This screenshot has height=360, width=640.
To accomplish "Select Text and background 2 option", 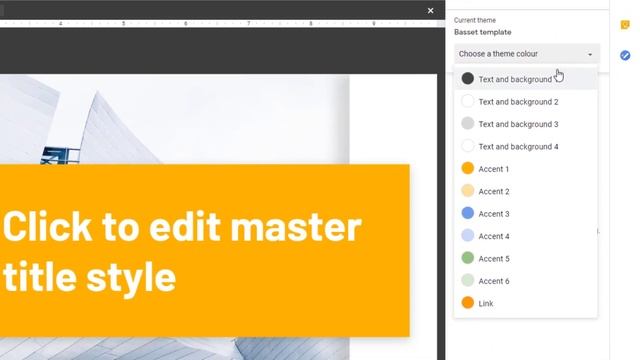I will click(526, 102).
